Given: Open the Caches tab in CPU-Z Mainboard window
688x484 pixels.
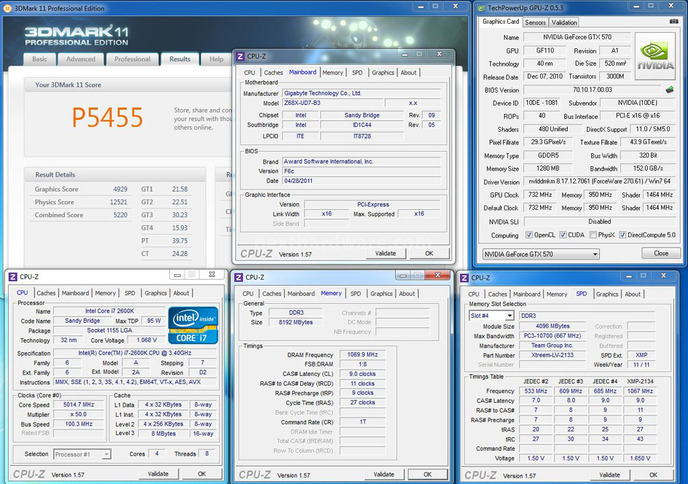Looking at the screenshot, I should (x=273, y=73).
